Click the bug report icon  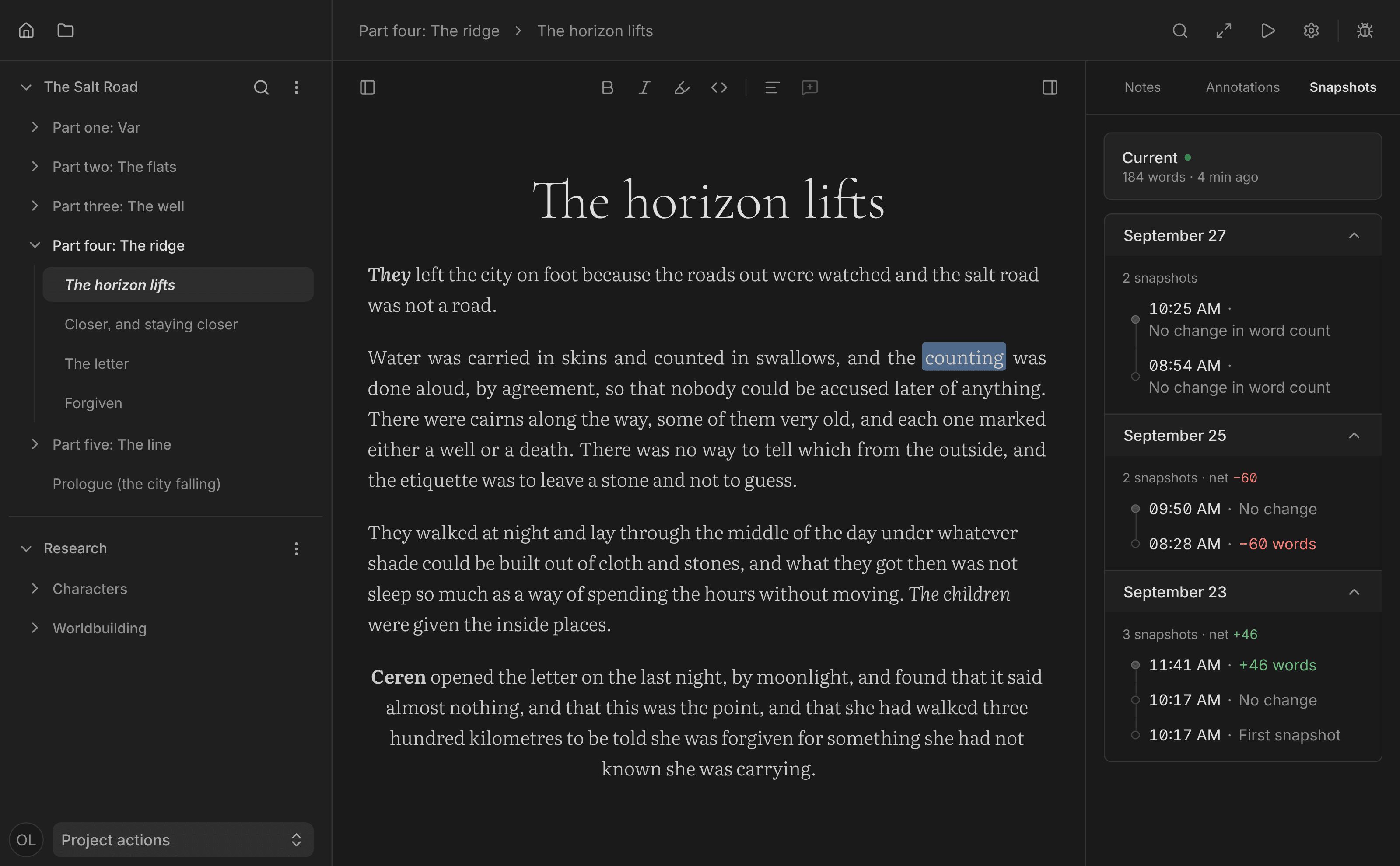pos(1365,30)
